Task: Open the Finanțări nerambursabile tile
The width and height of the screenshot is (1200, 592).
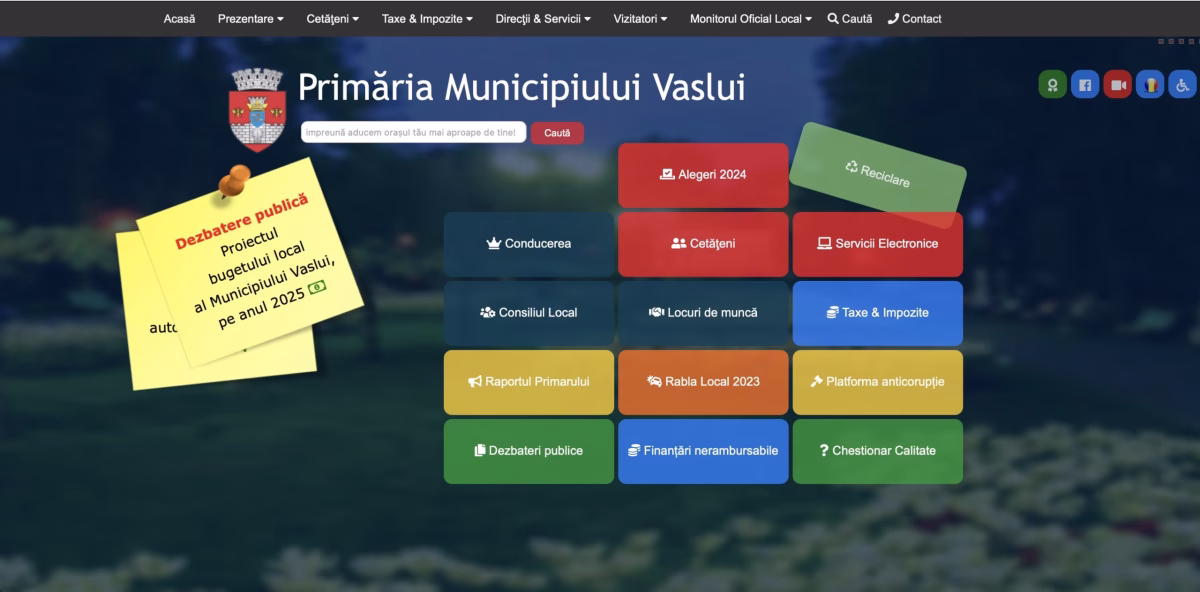Action: point(703,451)
